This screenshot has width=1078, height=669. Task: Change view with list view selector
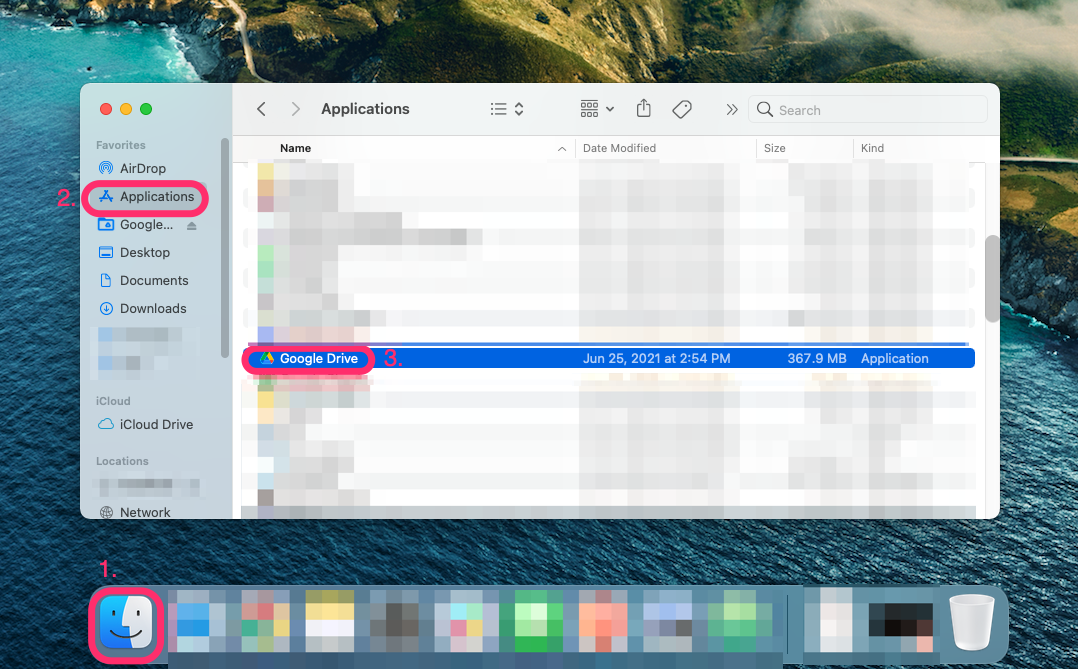(x=507, y=109)
